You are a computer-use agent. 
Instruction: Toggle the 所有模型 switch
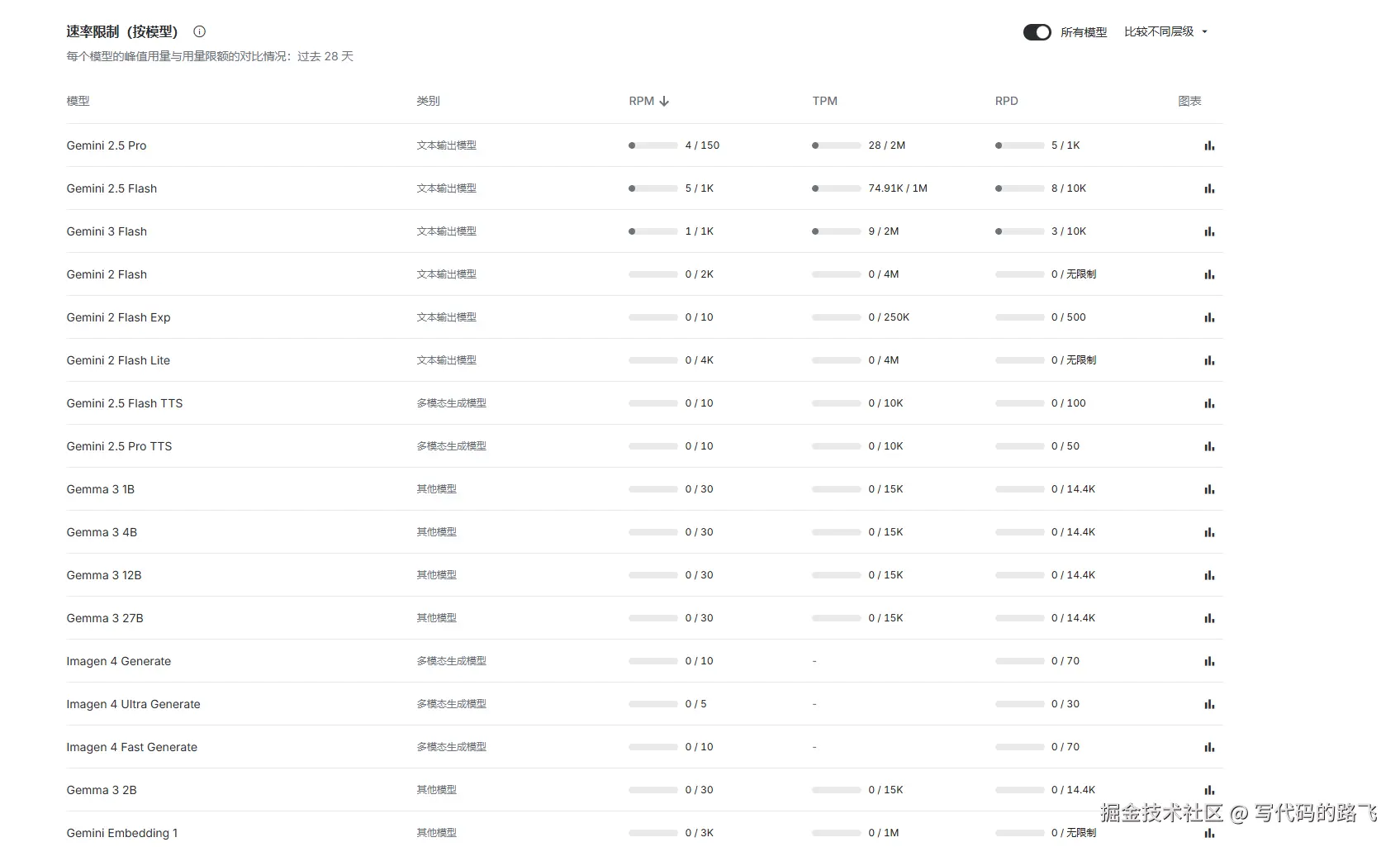tap(1037, 32)
